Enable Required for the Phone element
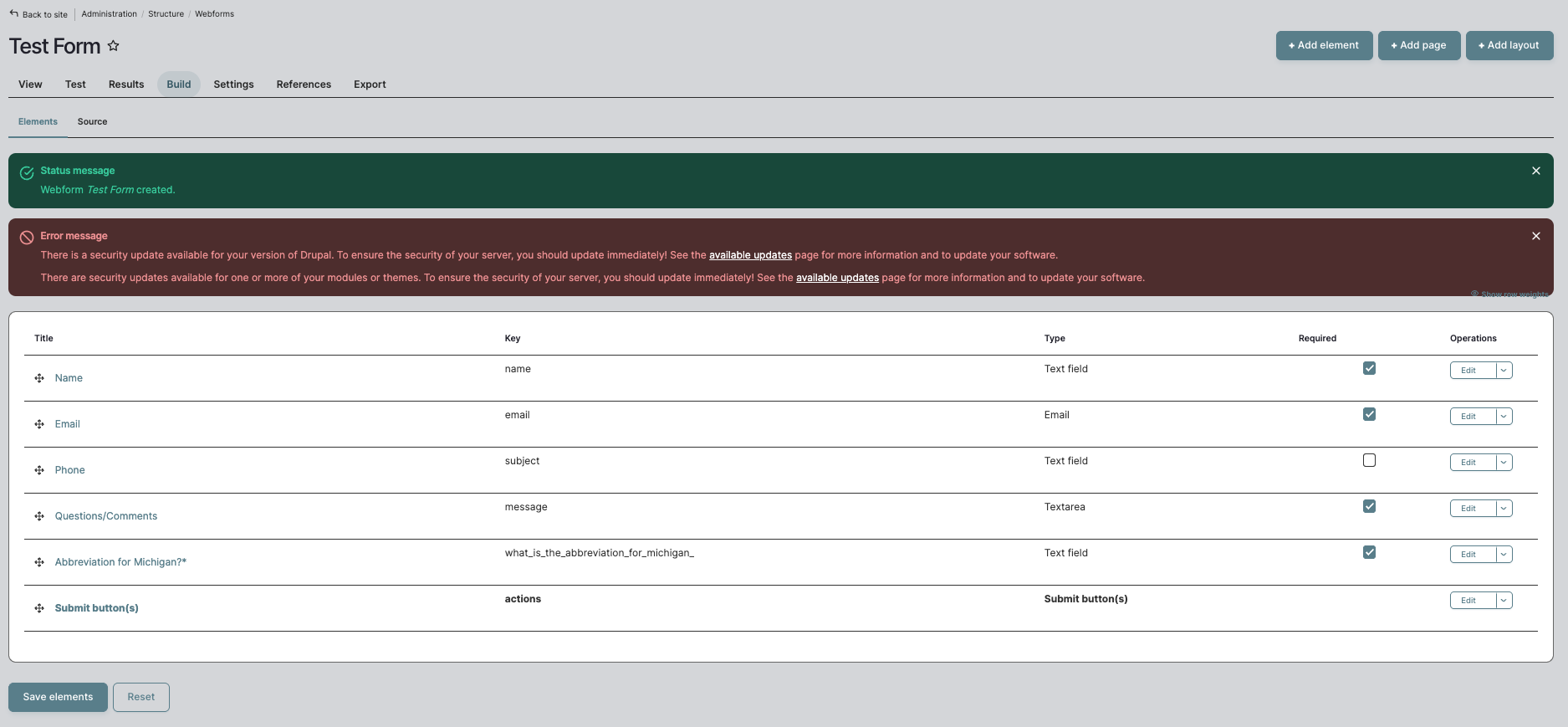Viewport: 1568px width, 727px height. pyautogui.click(x=1369, y=460)
